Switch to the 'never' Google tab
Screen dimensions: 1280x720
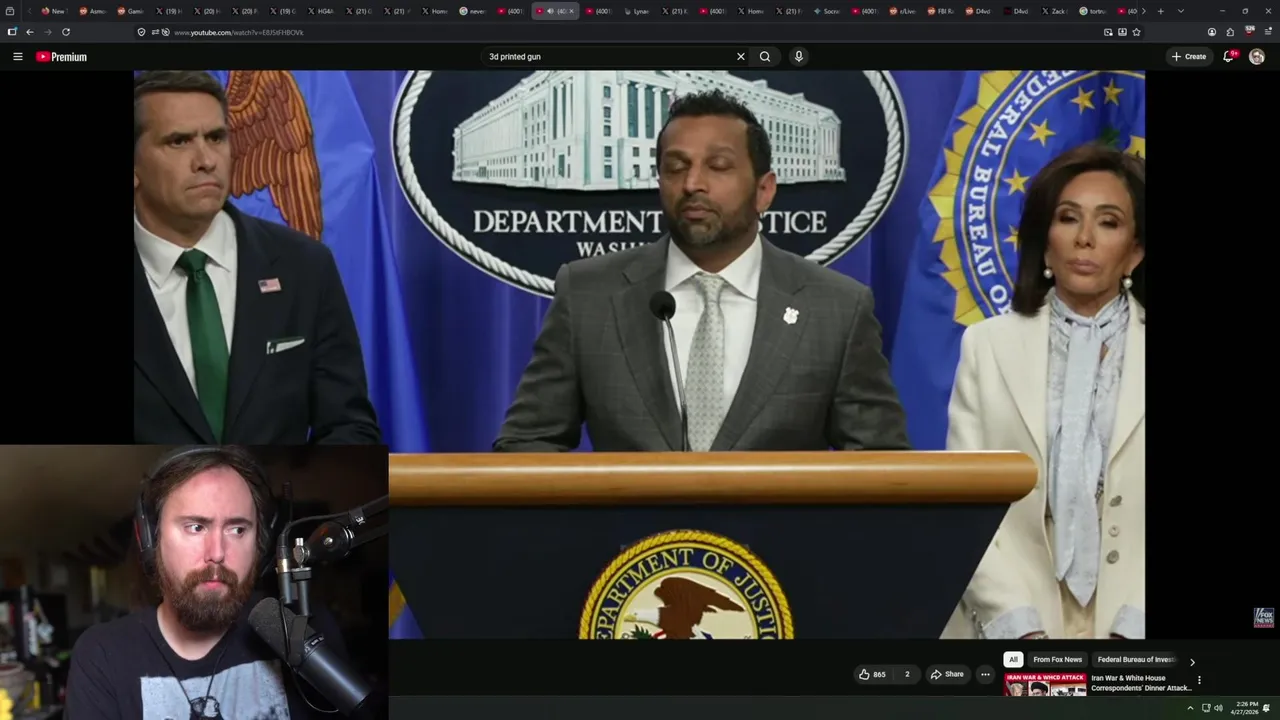tap(474, 11)
